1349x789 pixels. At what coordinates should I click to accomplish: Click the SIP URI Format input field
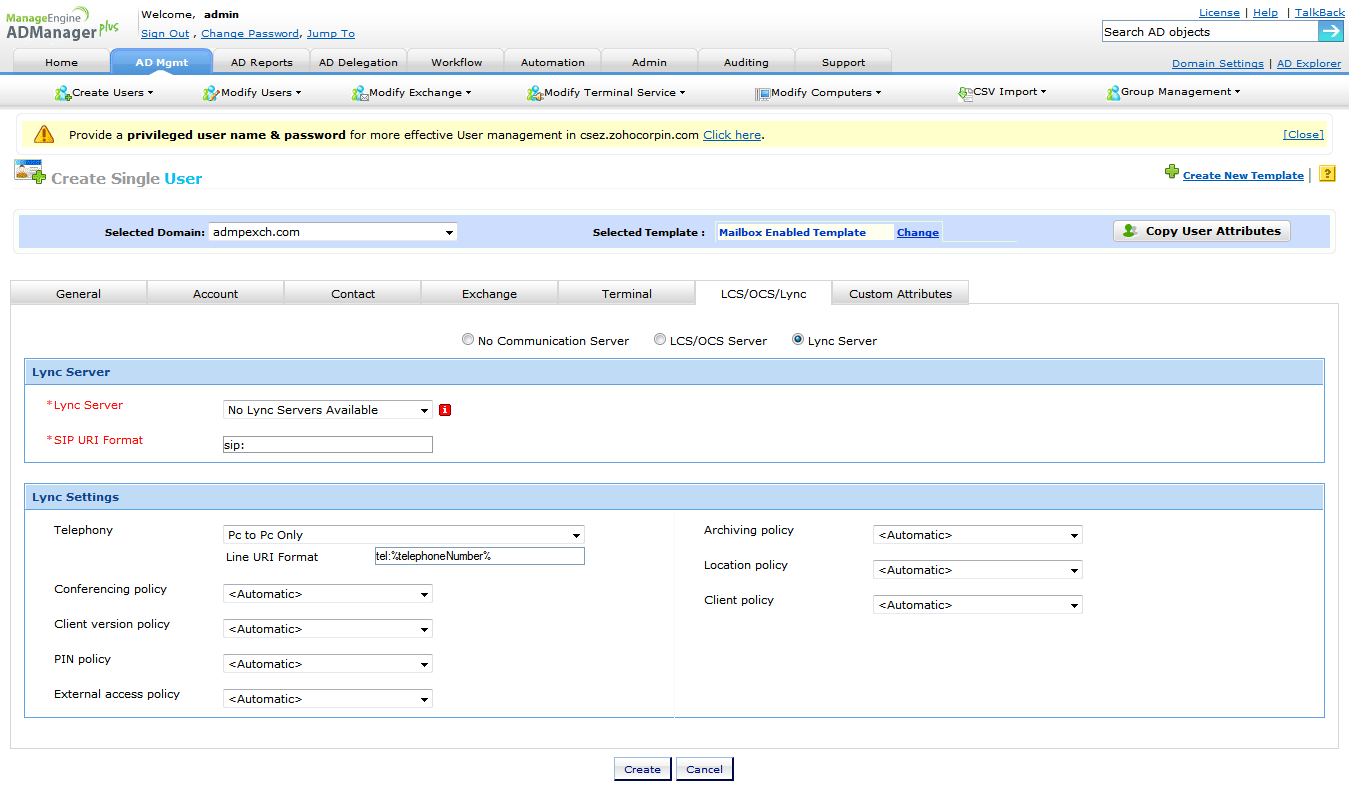click(328, 445)
